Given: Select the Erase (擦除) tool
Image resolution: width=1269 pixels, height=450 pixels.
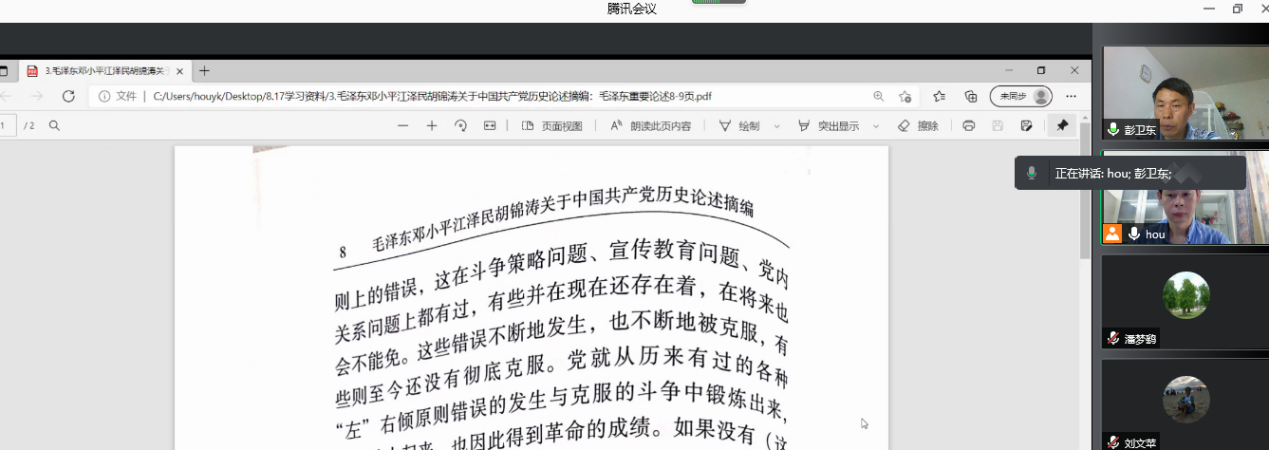Looking at the screenshot, I should (918, 126).
